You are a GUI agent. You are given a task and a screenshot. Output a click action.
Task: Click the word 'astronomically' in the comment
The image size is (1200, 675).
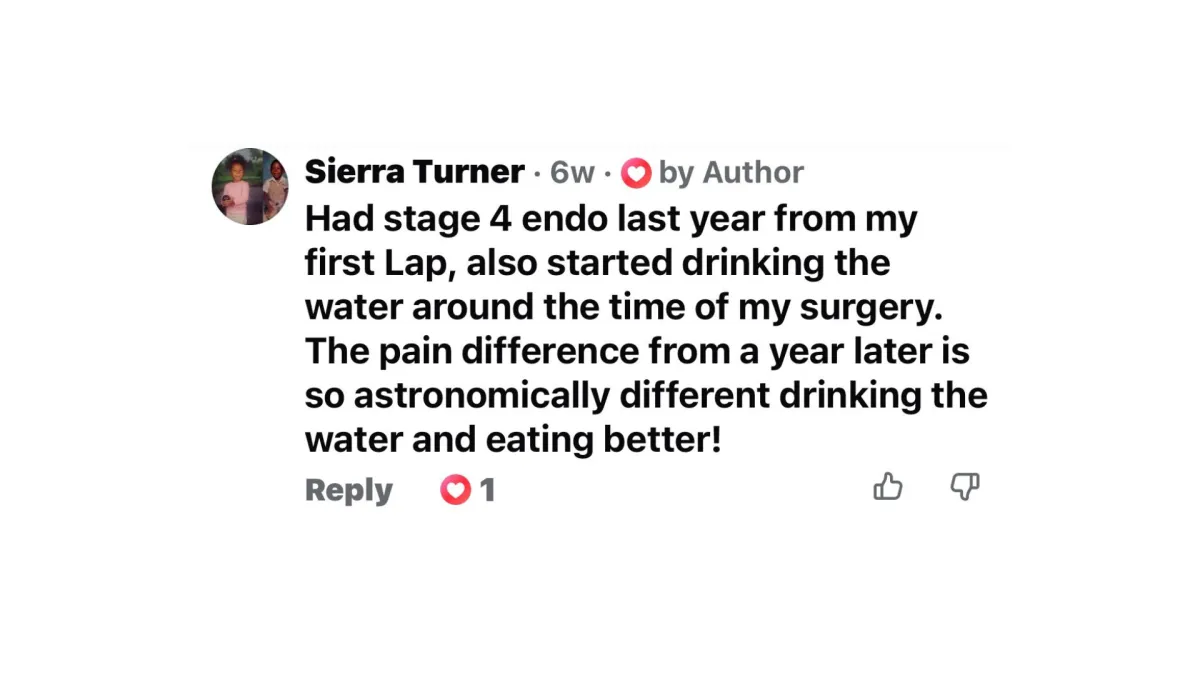coord(483,395)
